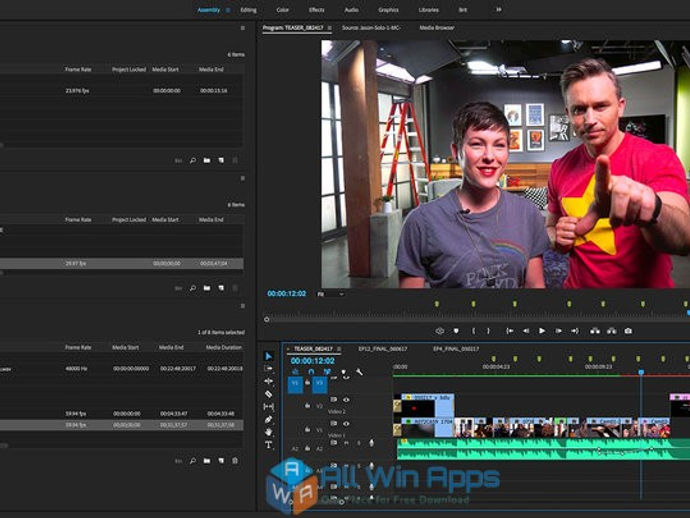Click the Go to In button

510,331
